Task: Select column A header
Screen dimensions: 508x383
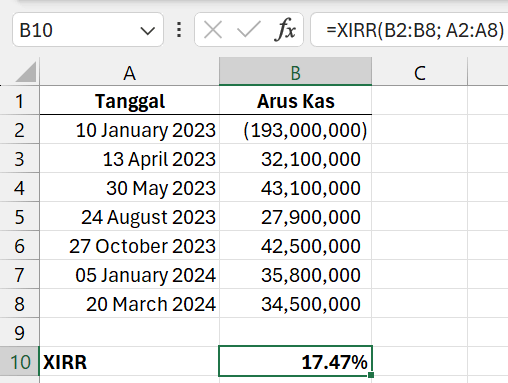Action: [x=129, y=72]
